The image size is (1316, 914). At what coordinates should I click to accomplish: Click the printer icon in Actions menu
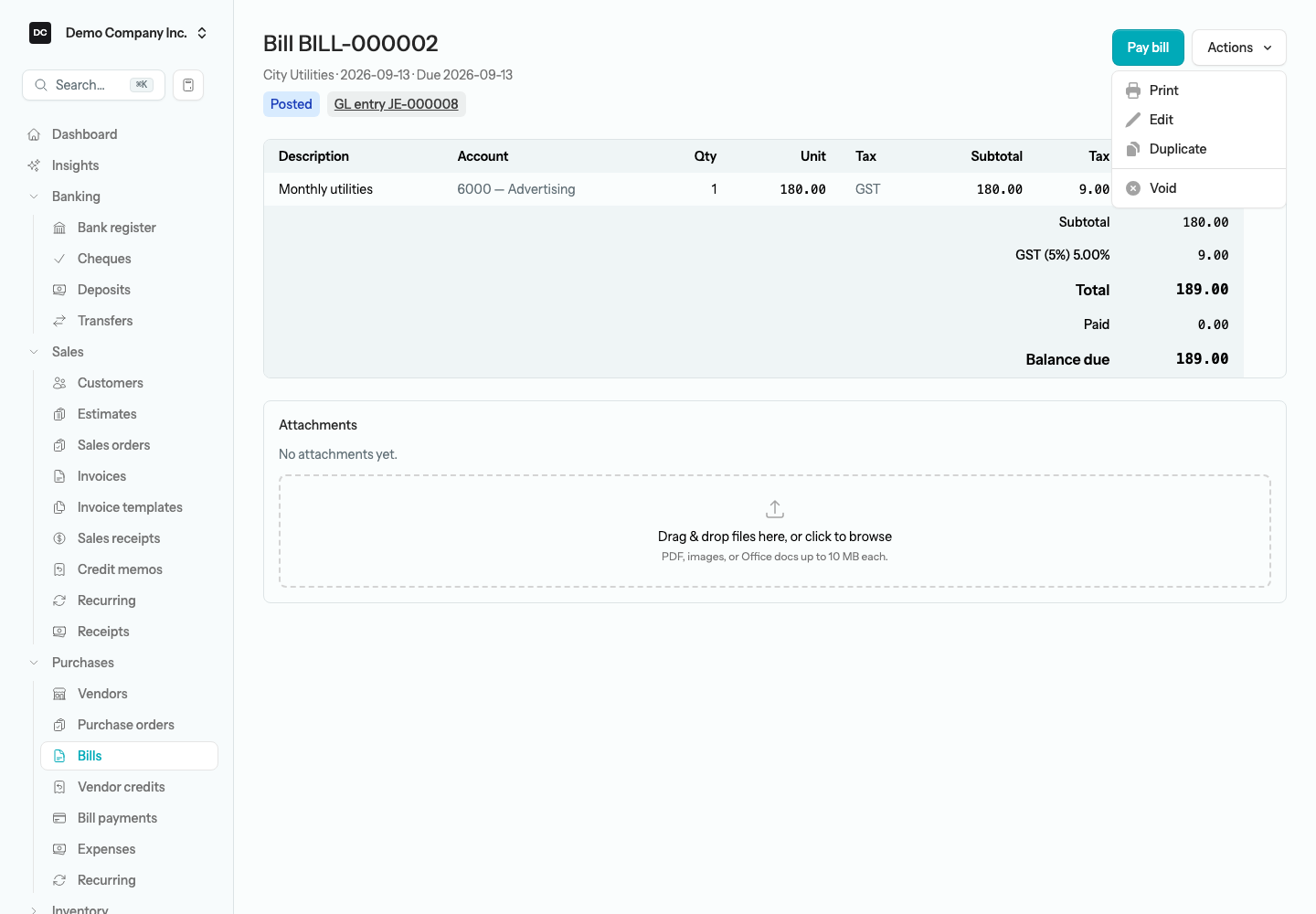[1133, 90]
